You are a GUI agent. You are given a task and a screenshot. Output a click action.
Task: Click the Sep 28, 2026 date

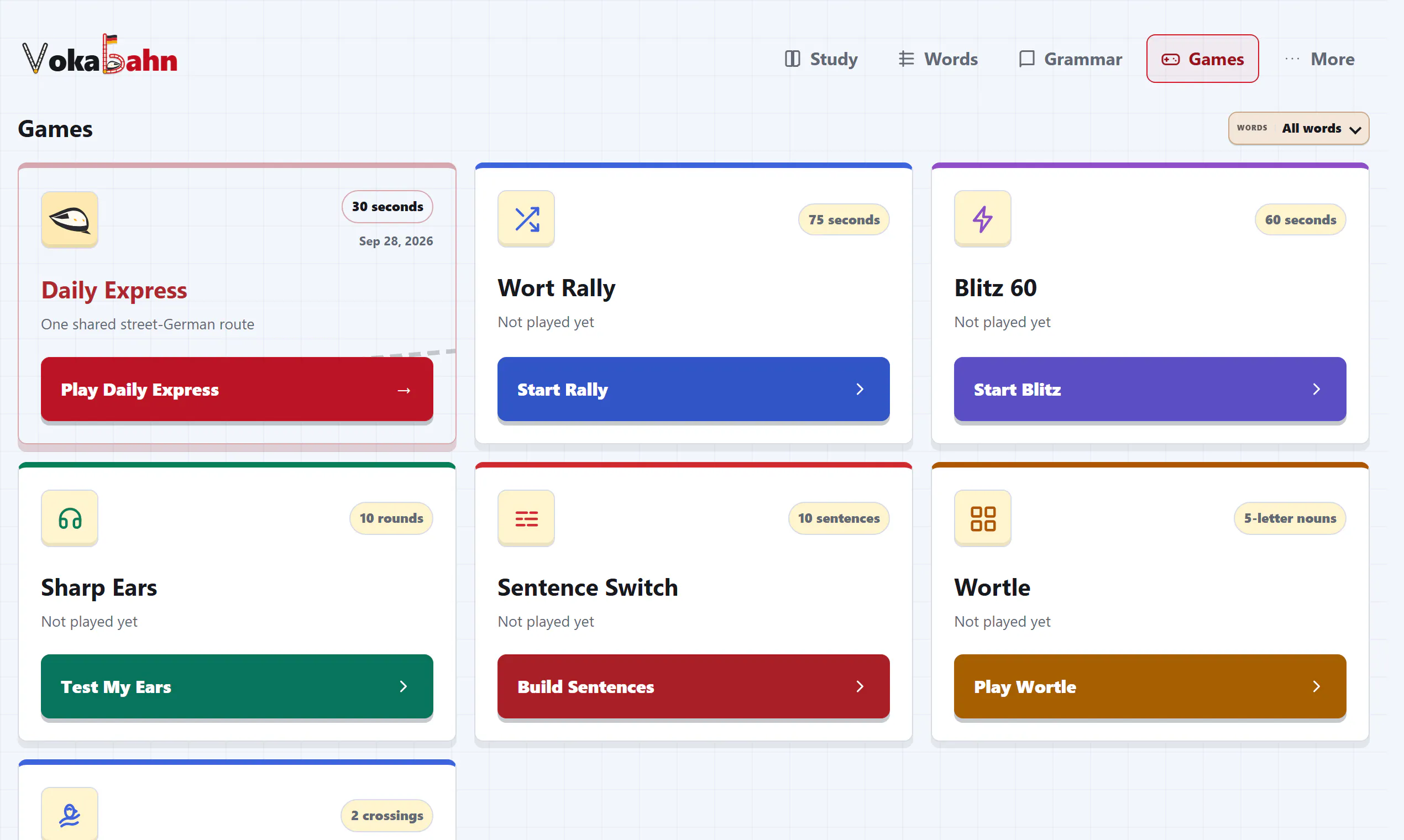[396, 241]
